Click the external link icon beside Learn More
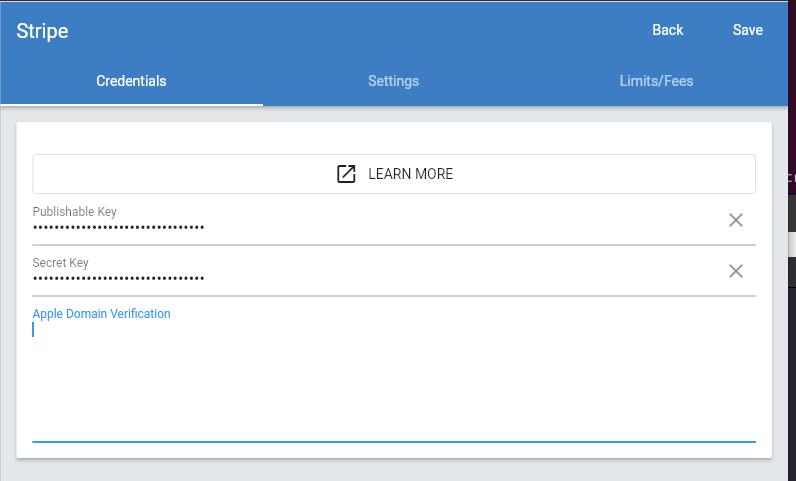The width and height of the screenshot is (796, 481). click(x=346, y=174)
